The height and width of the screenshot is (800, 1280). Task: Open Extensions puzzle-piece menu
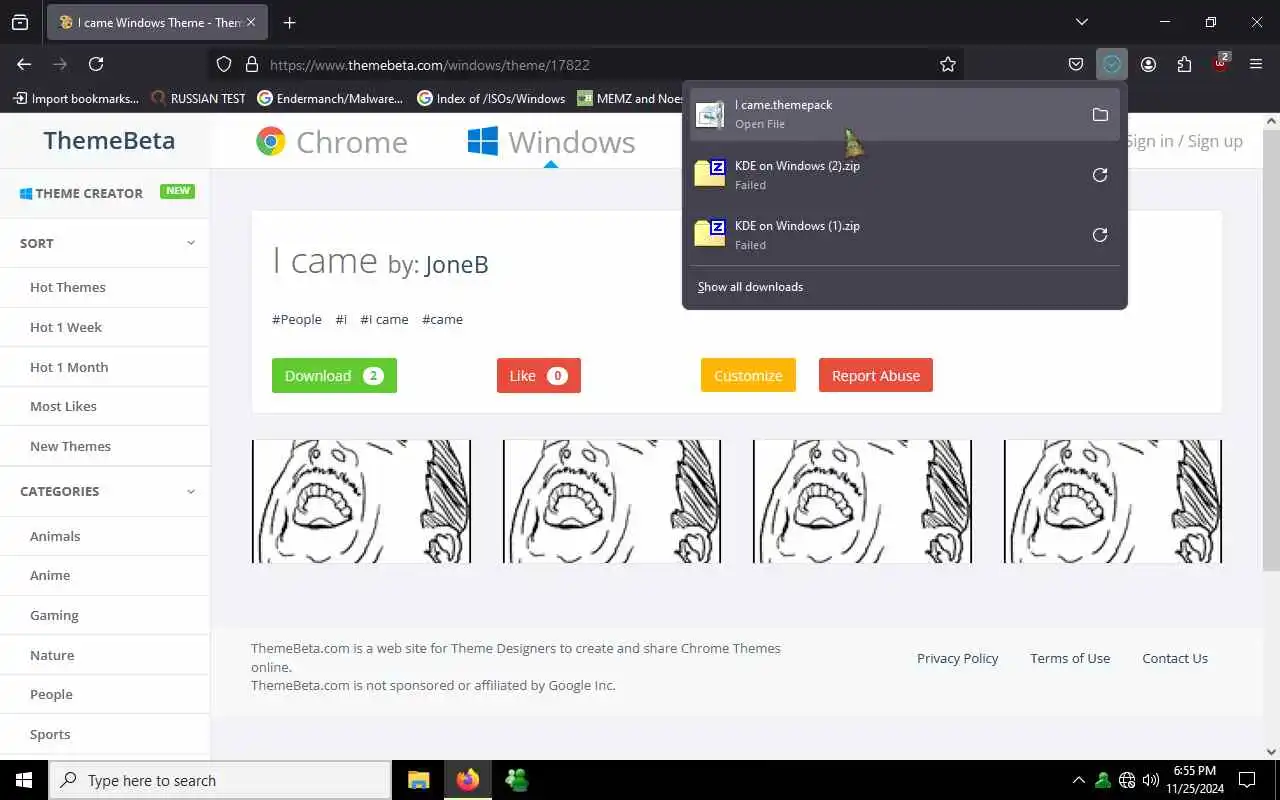point(1184,64)
